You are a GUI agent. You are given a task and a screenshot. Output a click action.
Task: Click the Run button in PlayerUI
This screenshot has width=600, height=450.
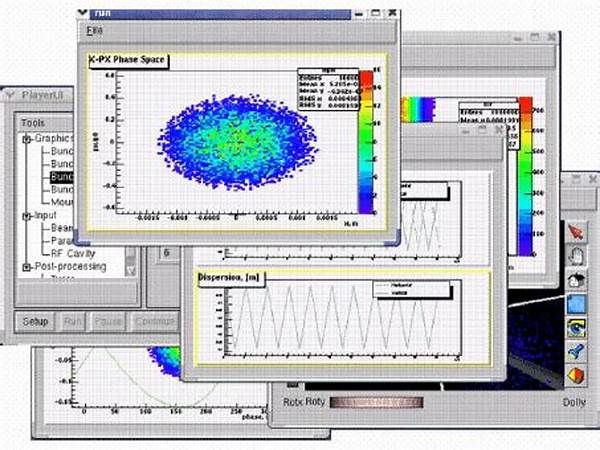[73, 321]
